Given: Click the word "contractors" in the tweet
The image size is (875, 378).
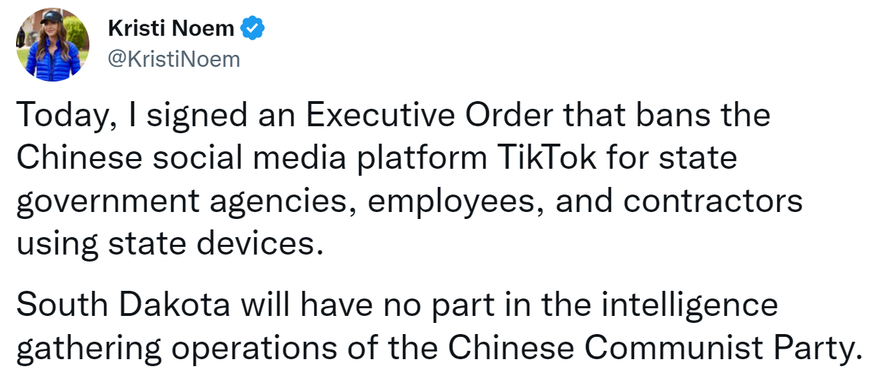Looking at the screenshot, I should [713, 202].
